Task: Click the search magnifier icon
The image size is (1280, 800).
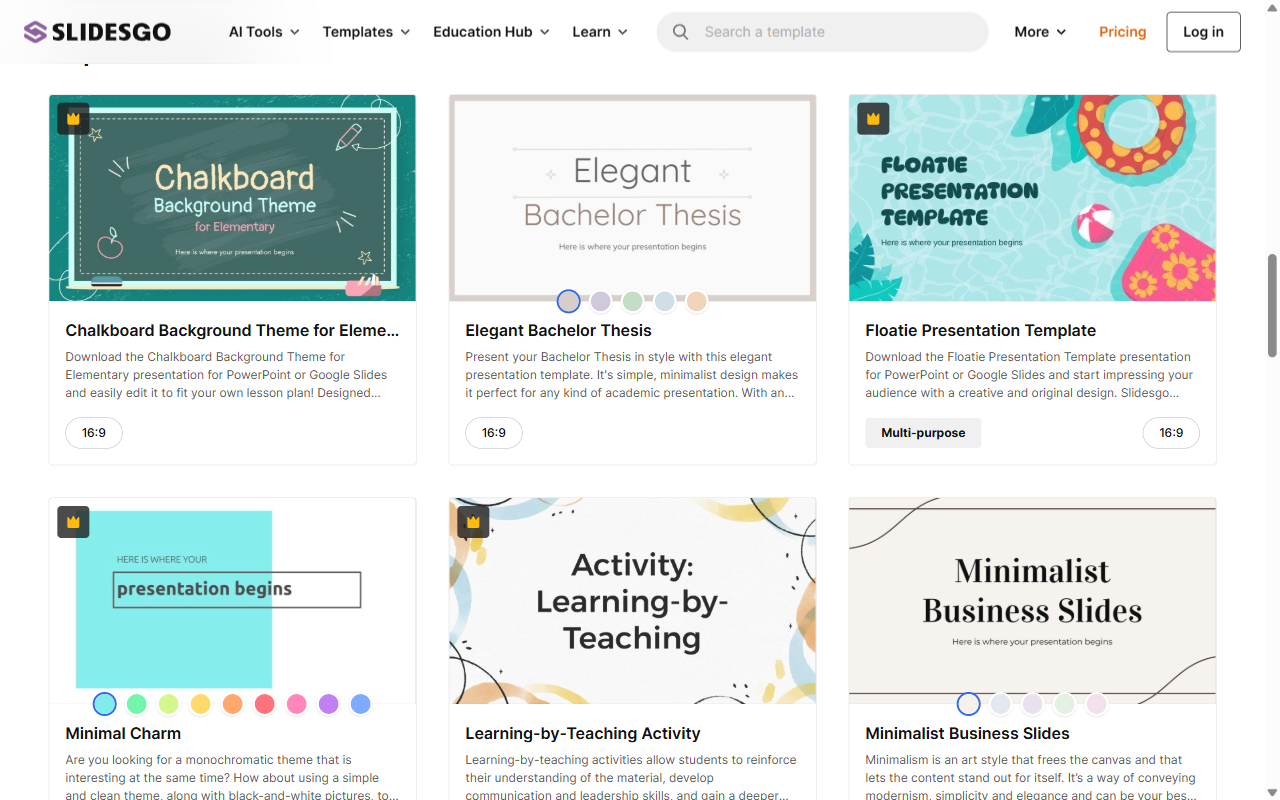Action: click(x=681, y=32)
